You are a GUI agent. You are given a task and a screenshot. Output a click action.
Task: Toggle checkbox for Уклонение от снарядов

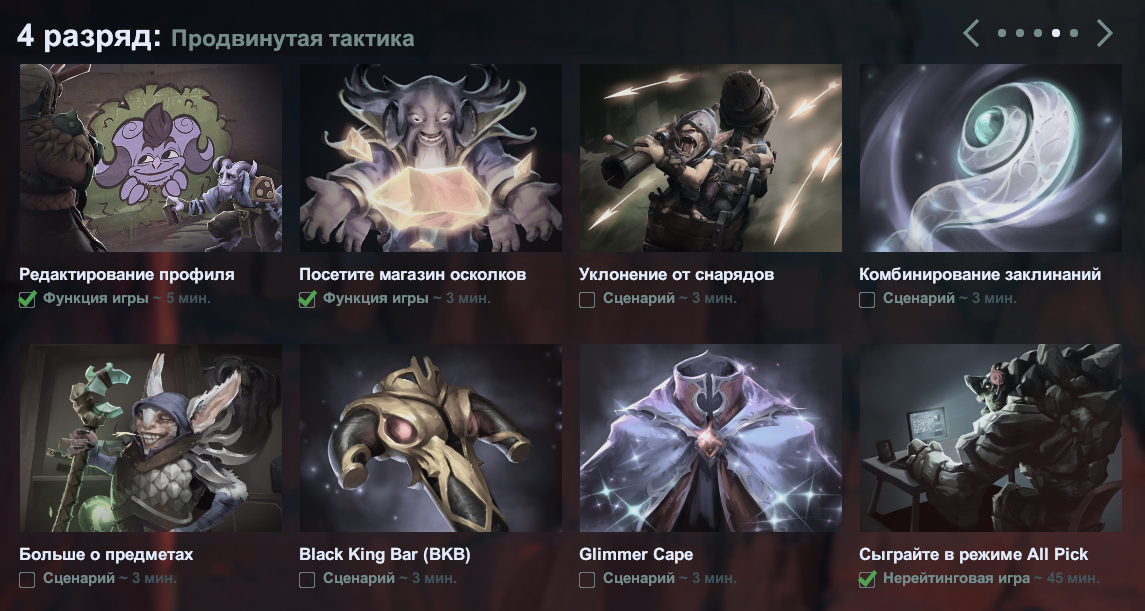click(587, 299)
